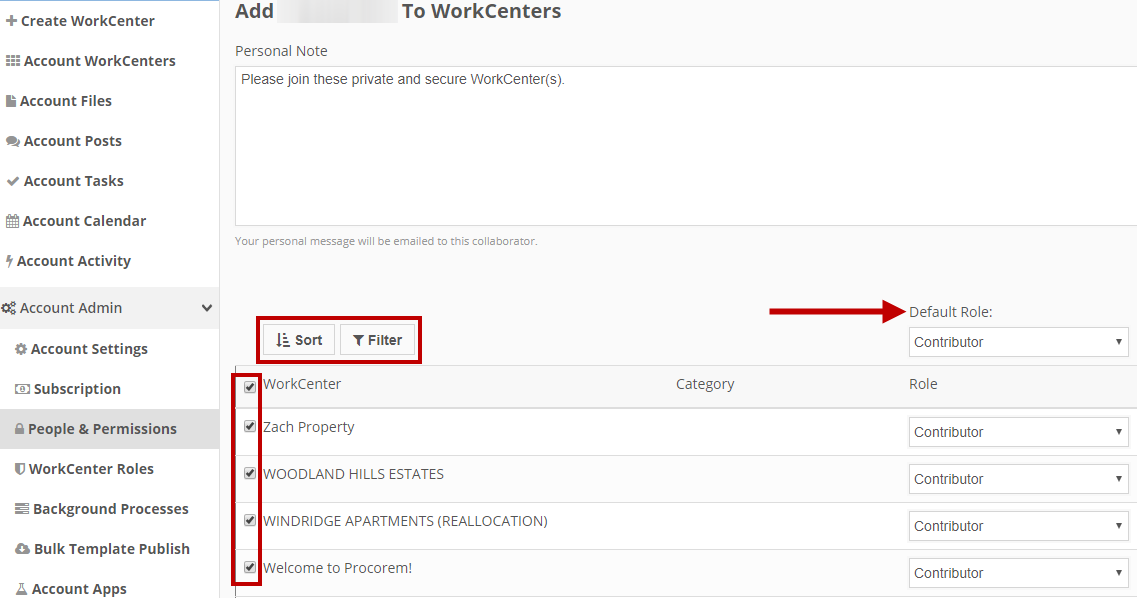Click the cloud download icon beside Bulk Template Publish

22,549
